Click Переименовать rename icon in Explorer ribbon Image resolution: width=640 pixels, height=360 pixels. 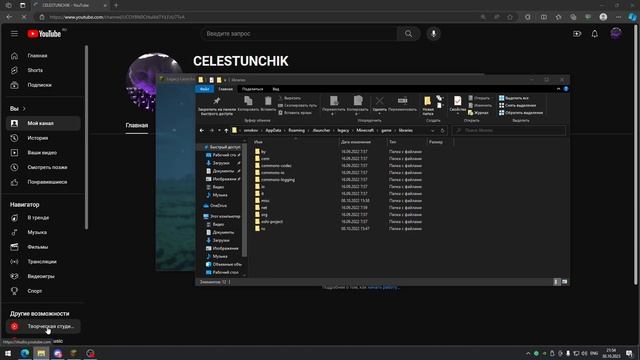coord(402,104)
